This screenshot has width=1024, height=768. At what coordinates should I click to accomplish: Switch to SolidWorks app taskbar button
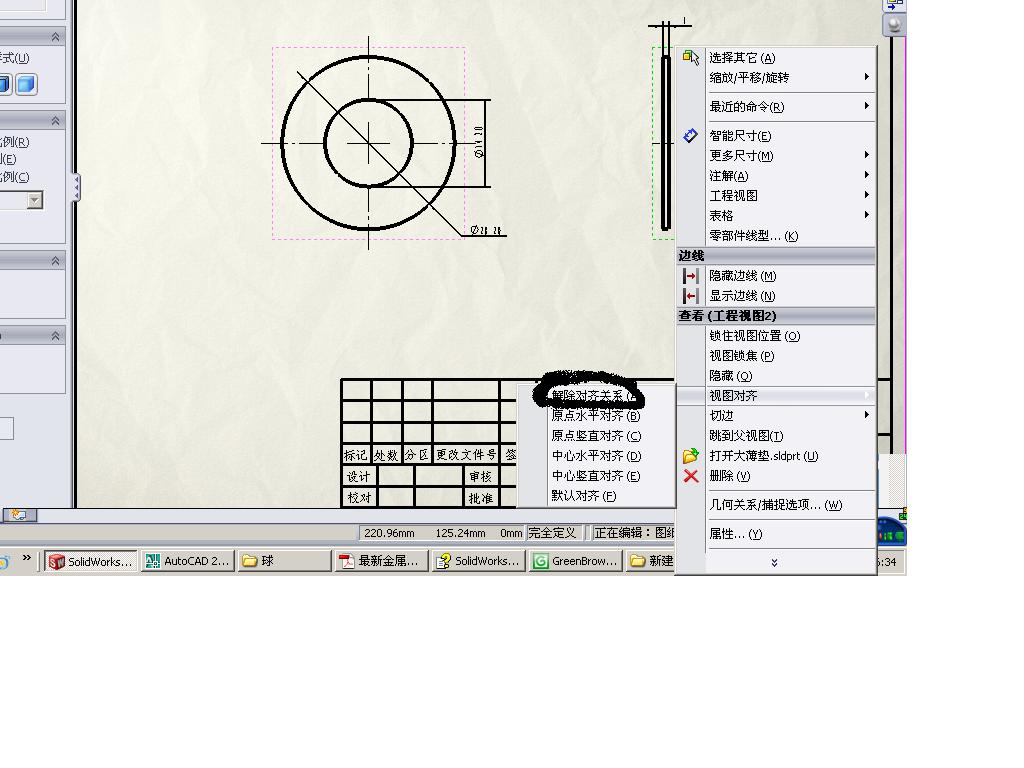point(91,561)
